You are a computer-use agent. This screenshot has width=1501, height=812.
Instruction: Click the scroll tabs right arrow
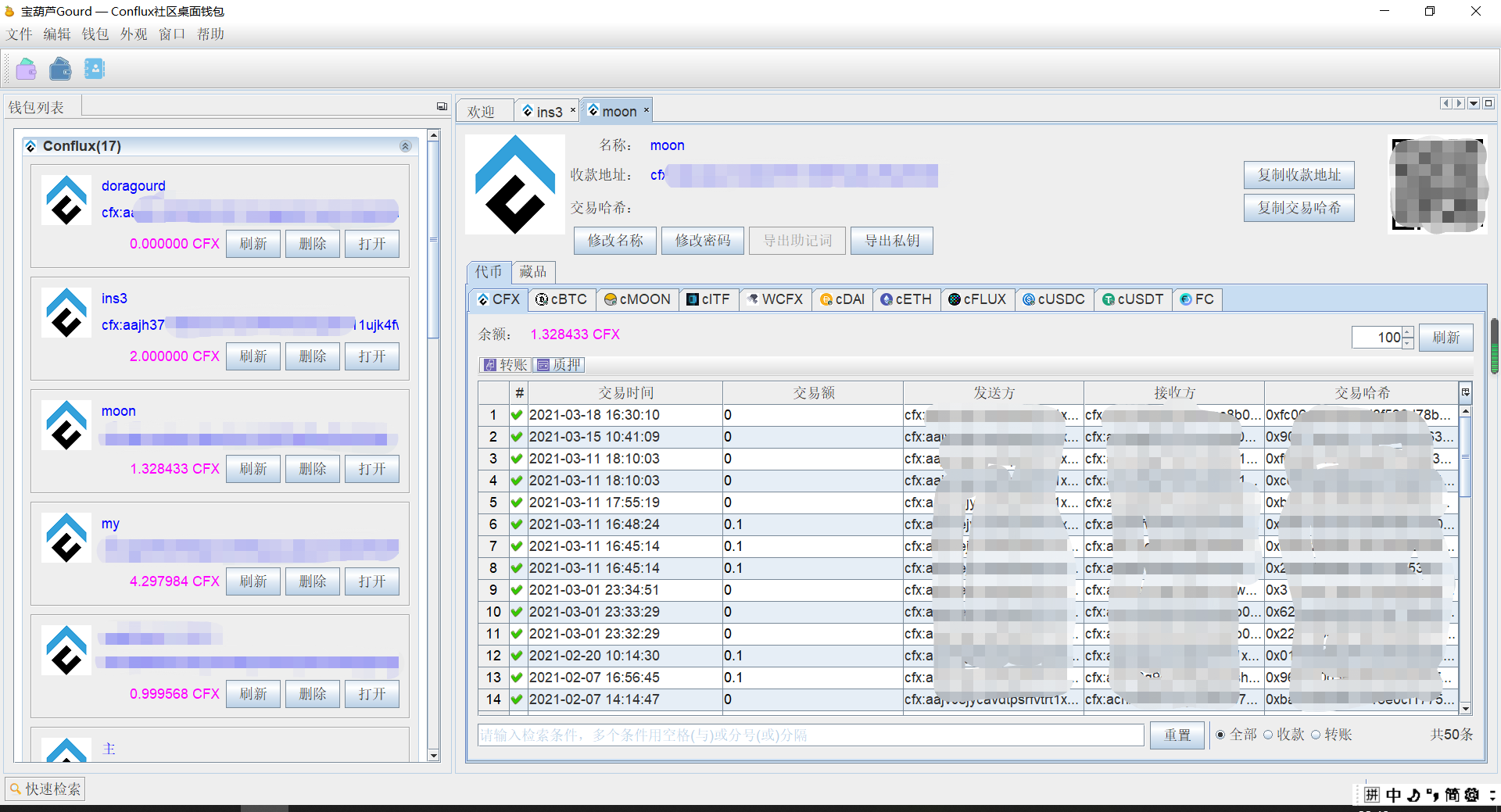[1459, 103]
